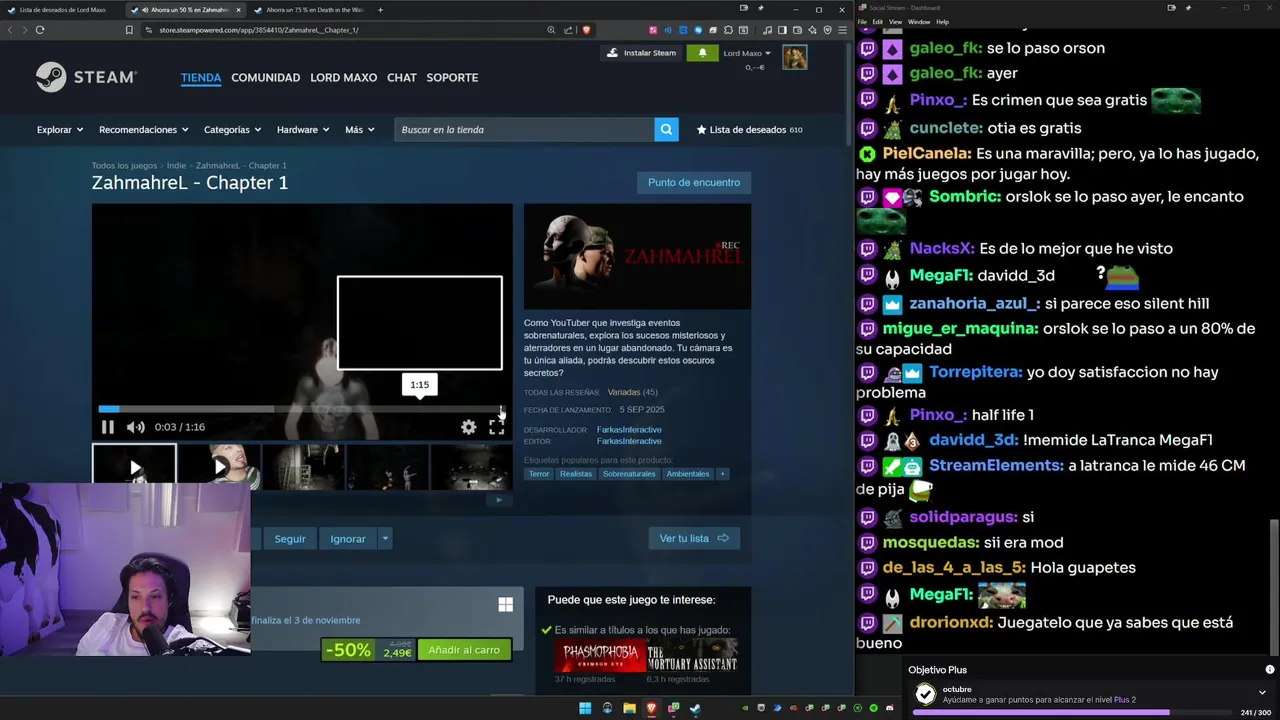Viewport: 1280px width, 720px height.
Task: Open the notifications bell
Action: [702, 53]
